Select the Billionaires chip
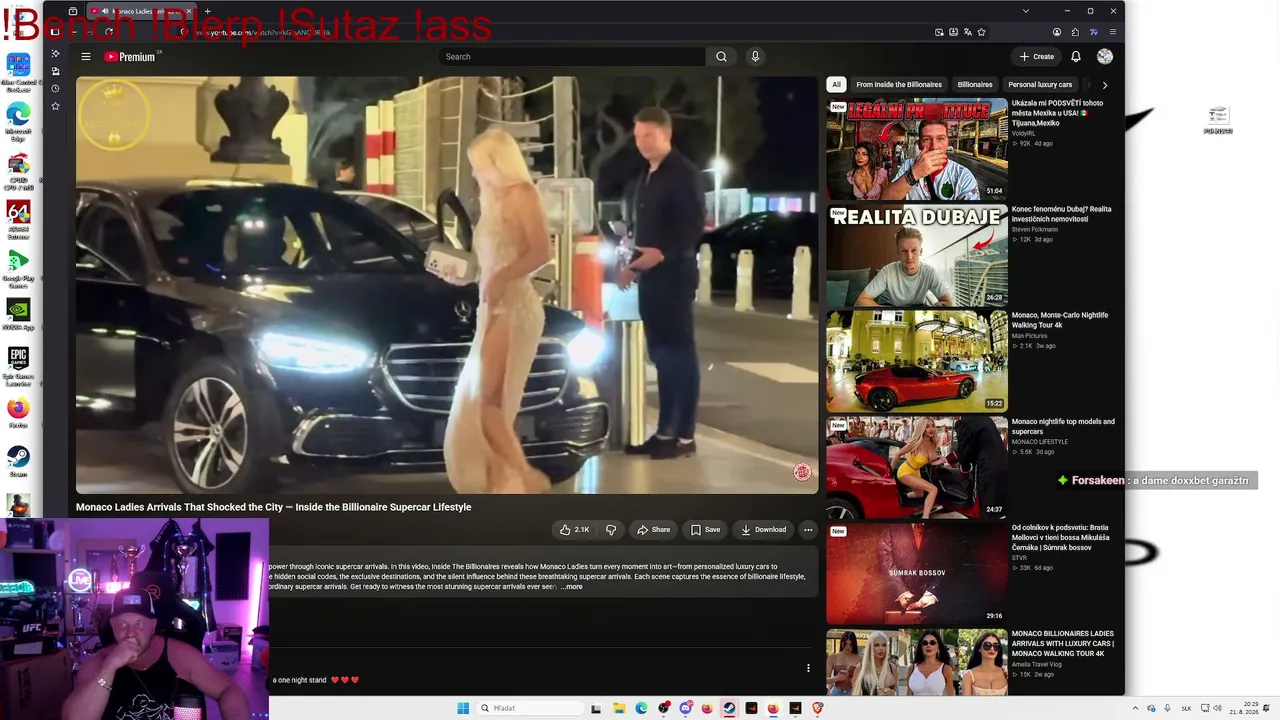This screenshot has width=1280, height=720. pyautogui.click(x=975, y=85)
